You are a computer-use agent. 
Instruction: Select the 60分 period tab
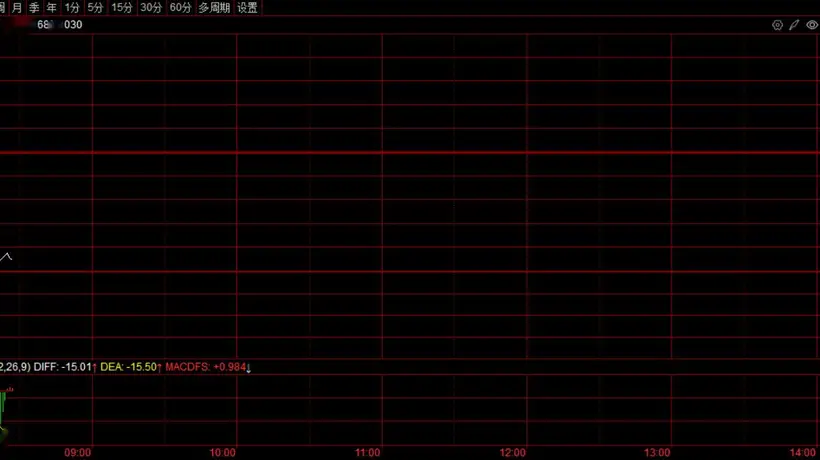pos(180,8)
